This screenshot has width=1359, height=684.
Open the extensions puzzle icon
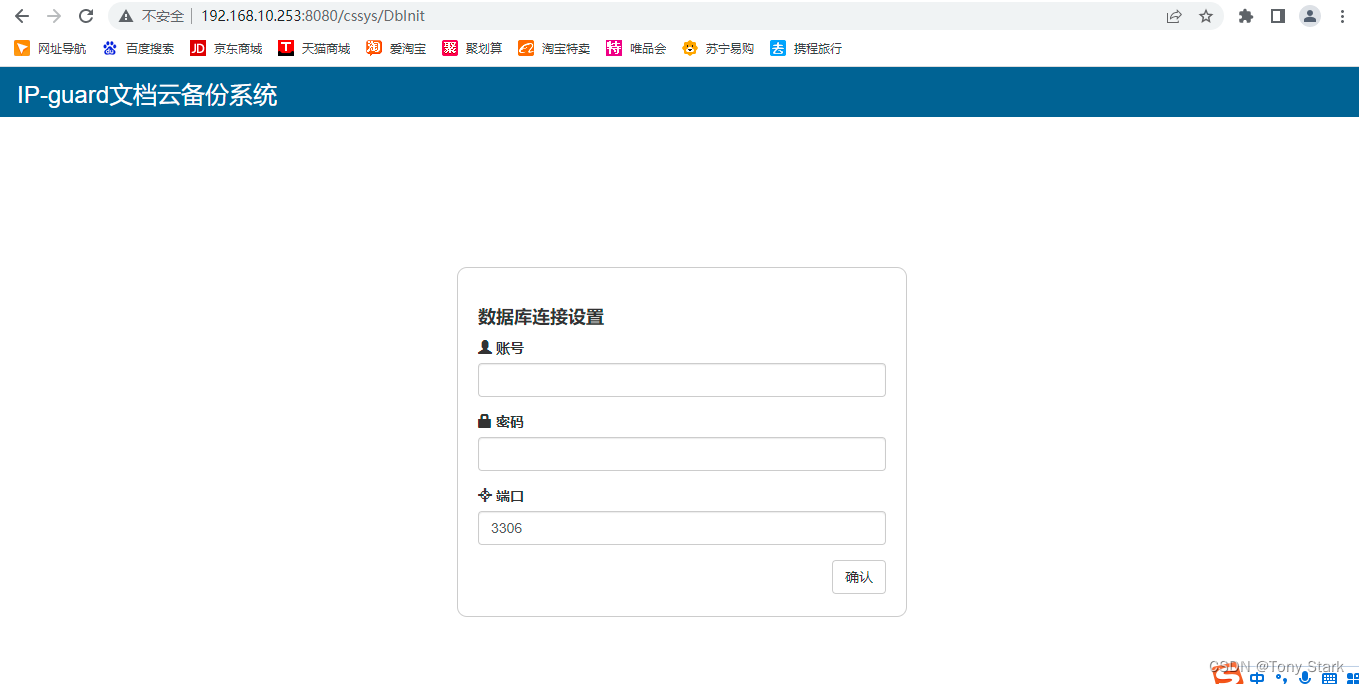click(1245, 16)
